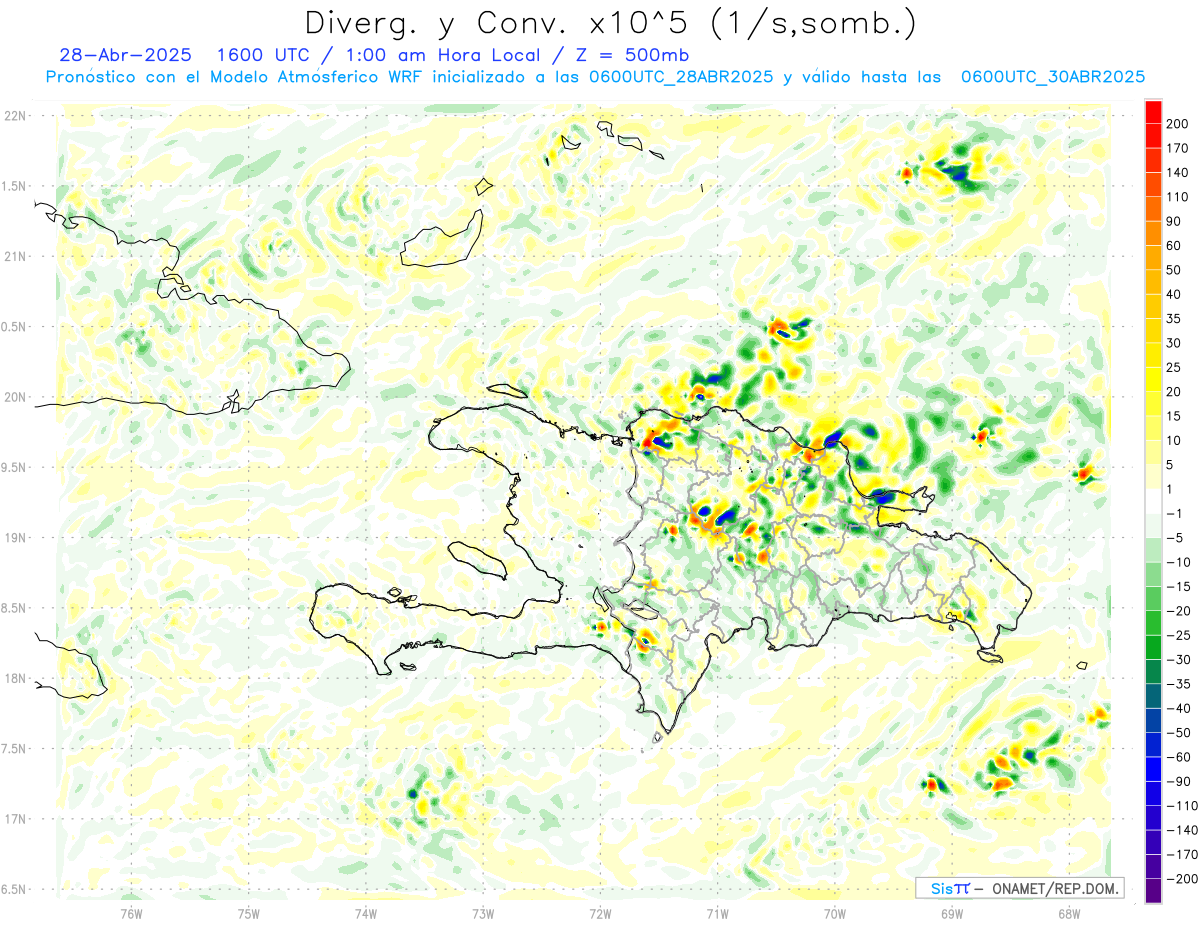Click the '110' colorbar value

1178,197
